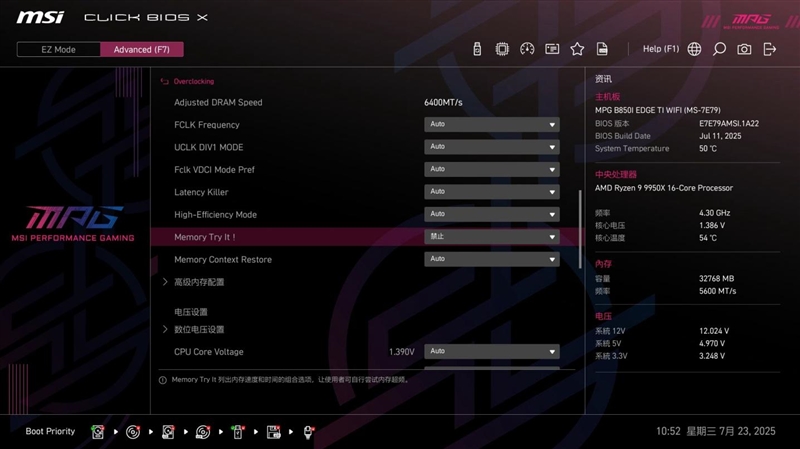800x449 pixels.
Task: Select the floppy disk boot device
Action: [x=273, y=432]
